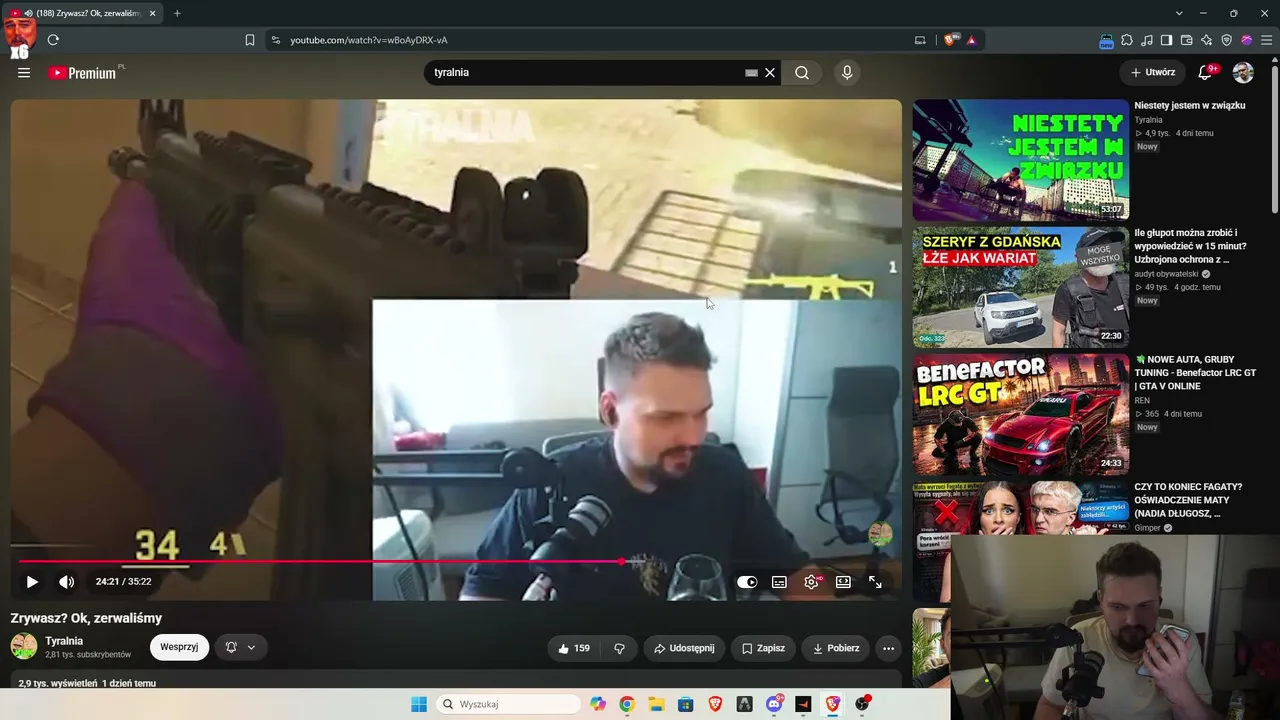
Task: Open Brave Shields icon
Action: coord(950,40)
